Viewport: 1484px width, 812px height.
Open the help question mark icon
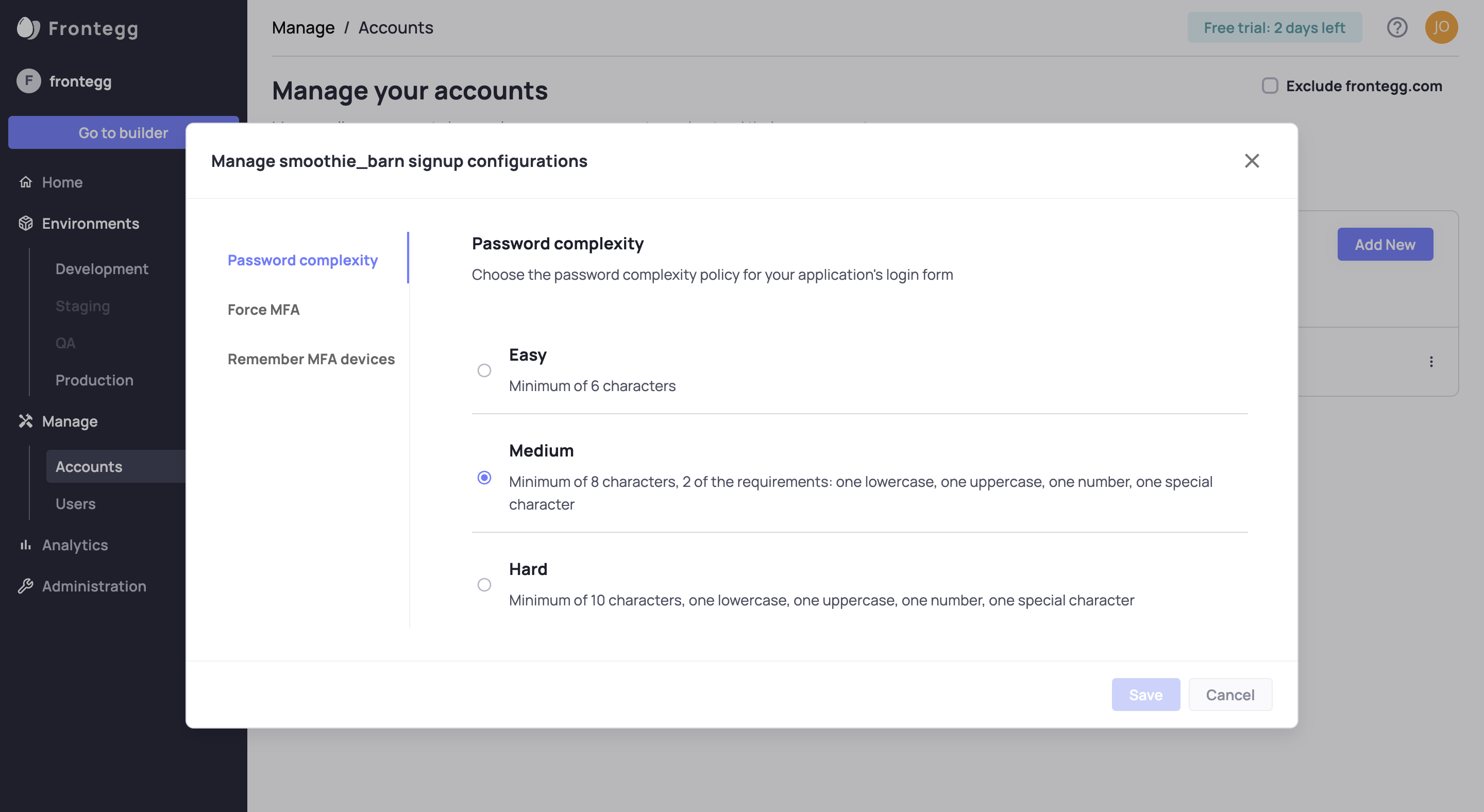(1396, 27)
